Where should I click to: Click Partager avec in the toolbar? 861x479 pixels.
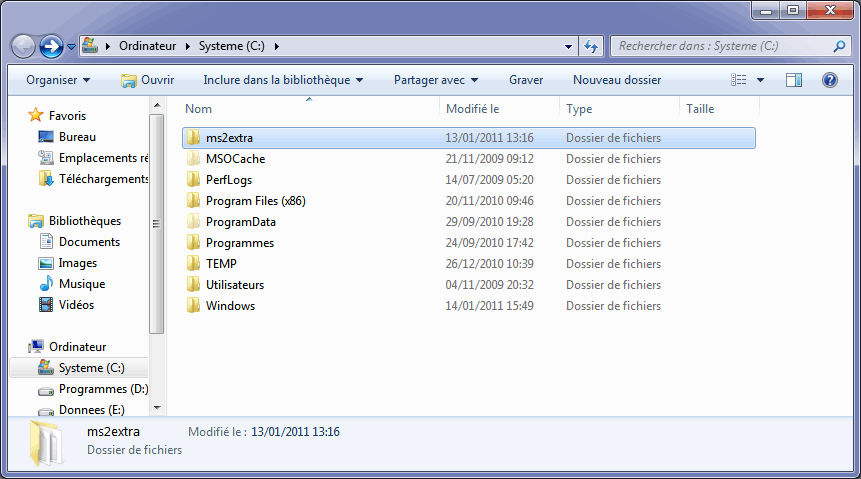(436, 80)
